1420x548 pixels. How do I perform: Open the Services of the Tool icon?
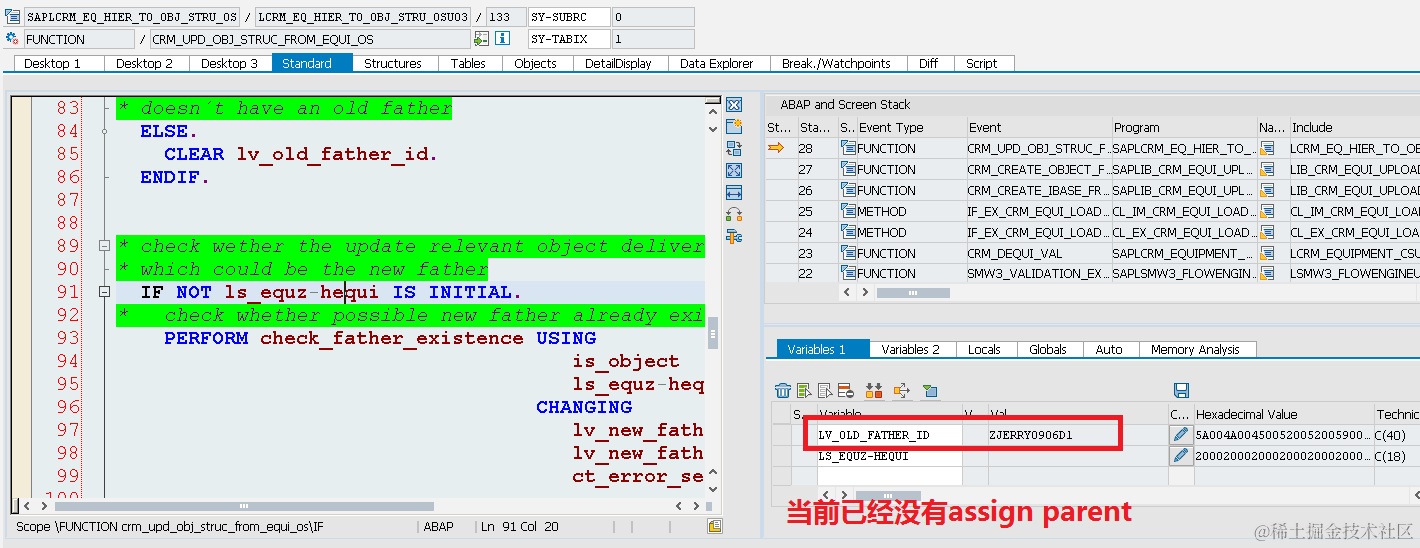(734, 237)
